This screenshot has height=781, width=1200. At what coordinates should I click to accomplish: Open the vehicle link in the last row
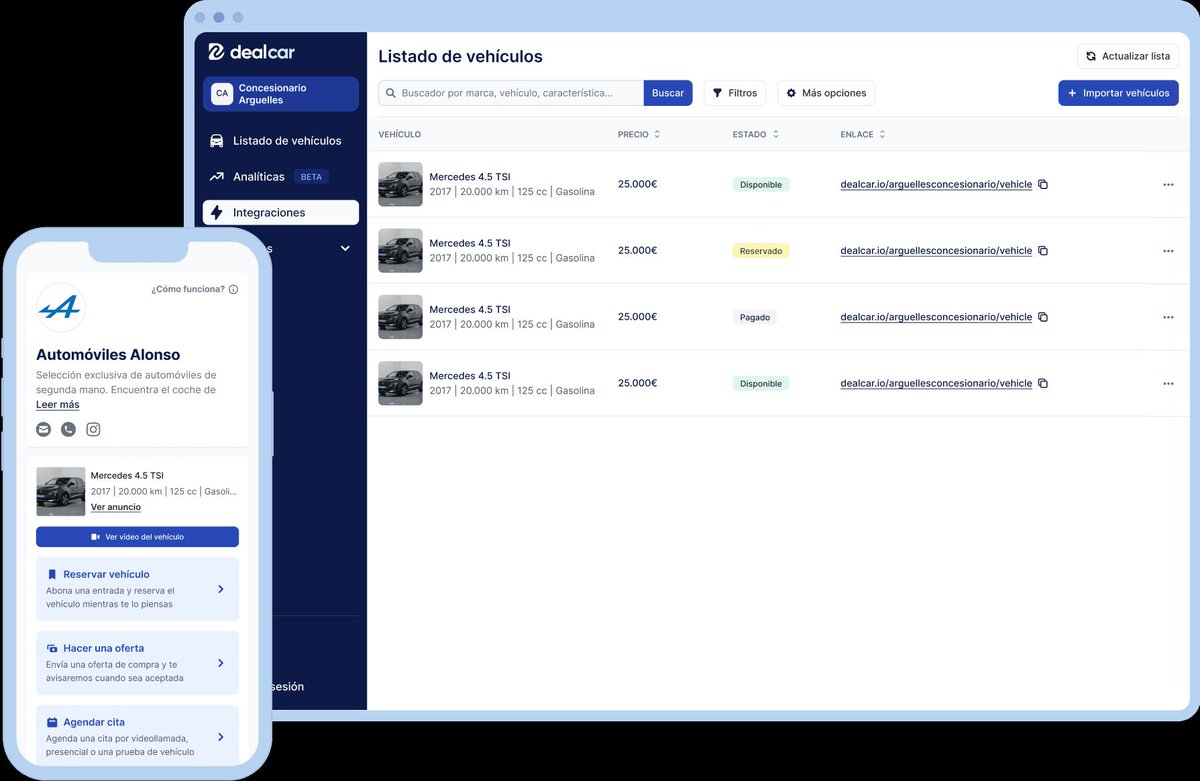click(936, 383)
